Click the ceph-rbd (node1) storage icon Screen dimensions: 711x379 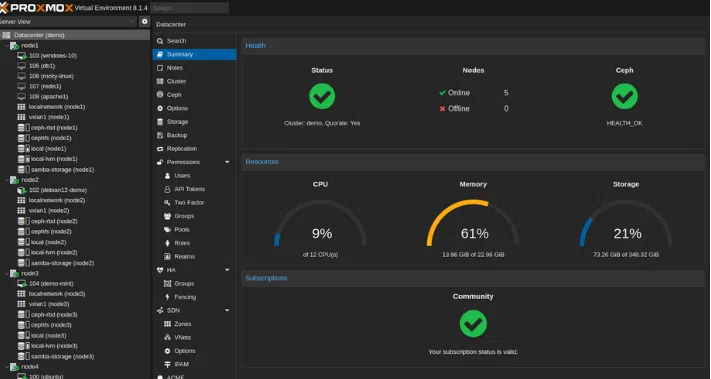tap(24, 128)
